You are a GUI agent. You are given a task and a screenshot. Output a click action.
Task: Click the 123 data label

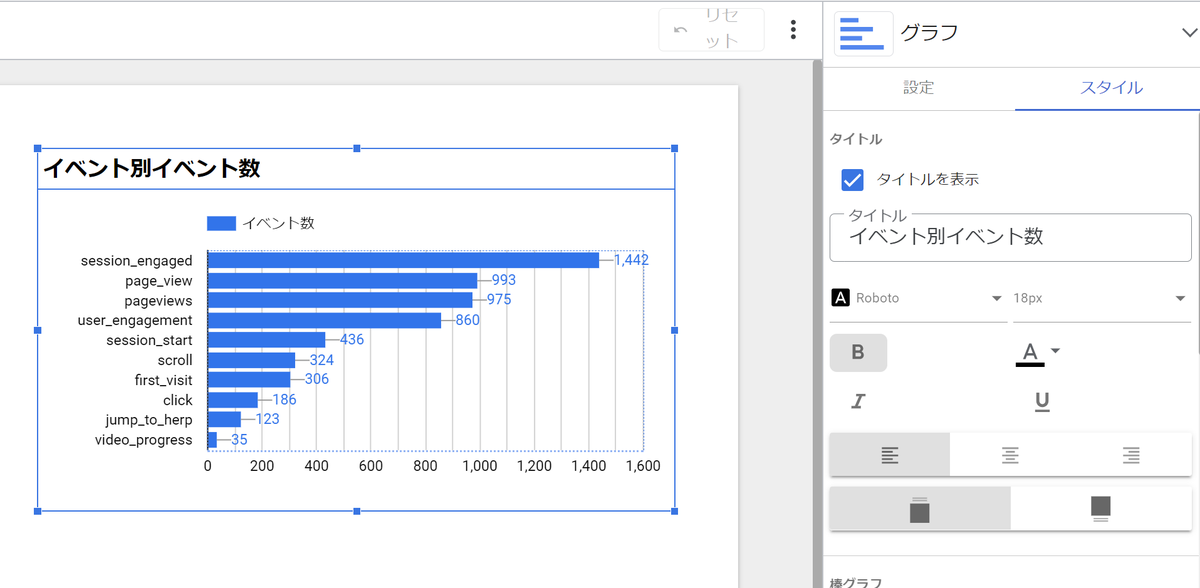click(267, 420)
